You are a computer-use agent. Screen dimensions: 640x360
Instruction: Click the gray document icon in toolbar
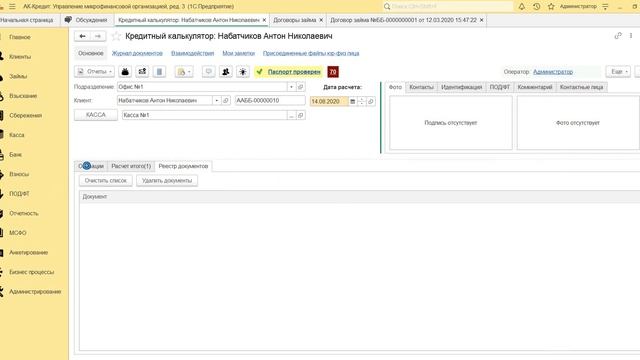click(x=159, y=72)
